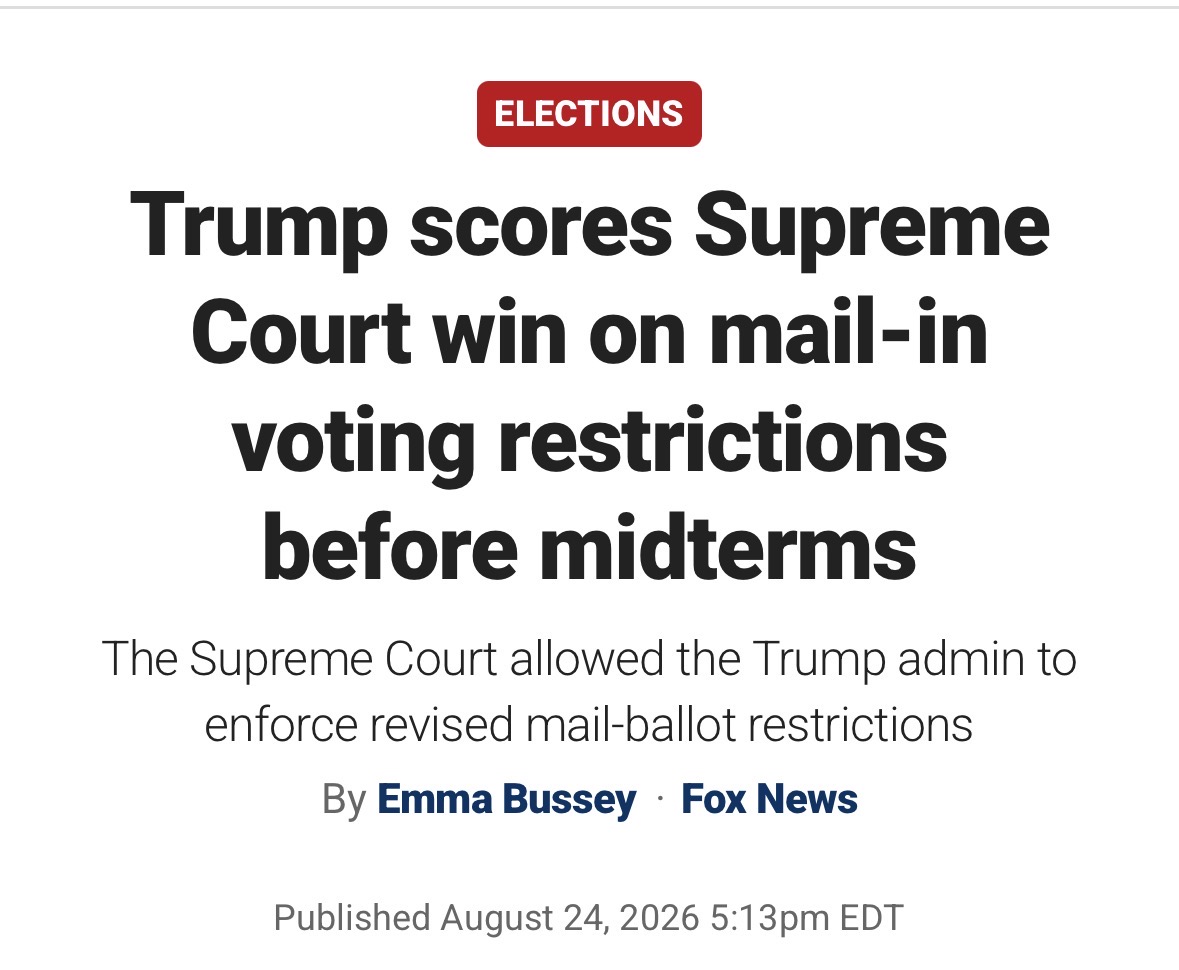Click the headline line 'Trump scores Supreme'
Screen dimensions: 1179x970
coord(590,226)
